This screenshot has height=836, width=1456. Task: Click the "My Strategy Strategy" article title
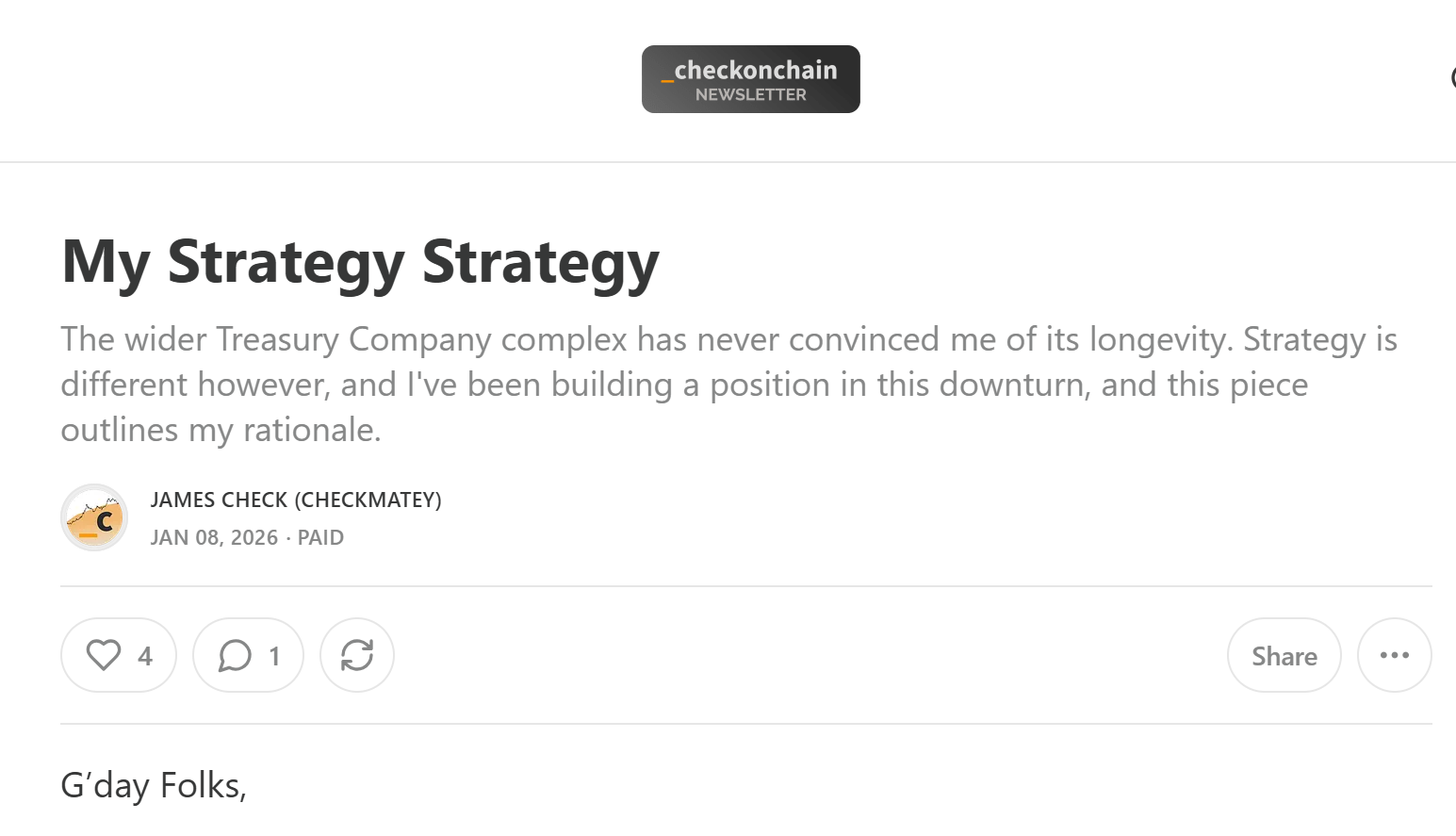pyautogui.click(x=360, y=261)
